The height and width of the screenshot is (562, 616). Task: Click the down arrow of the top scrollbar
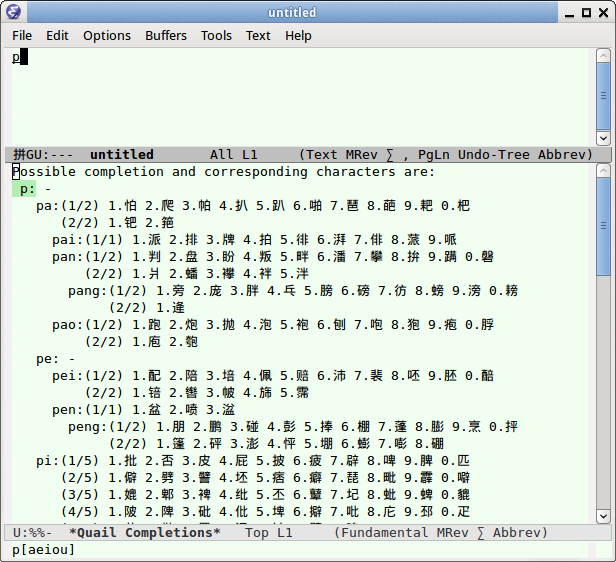pos(603,137)
